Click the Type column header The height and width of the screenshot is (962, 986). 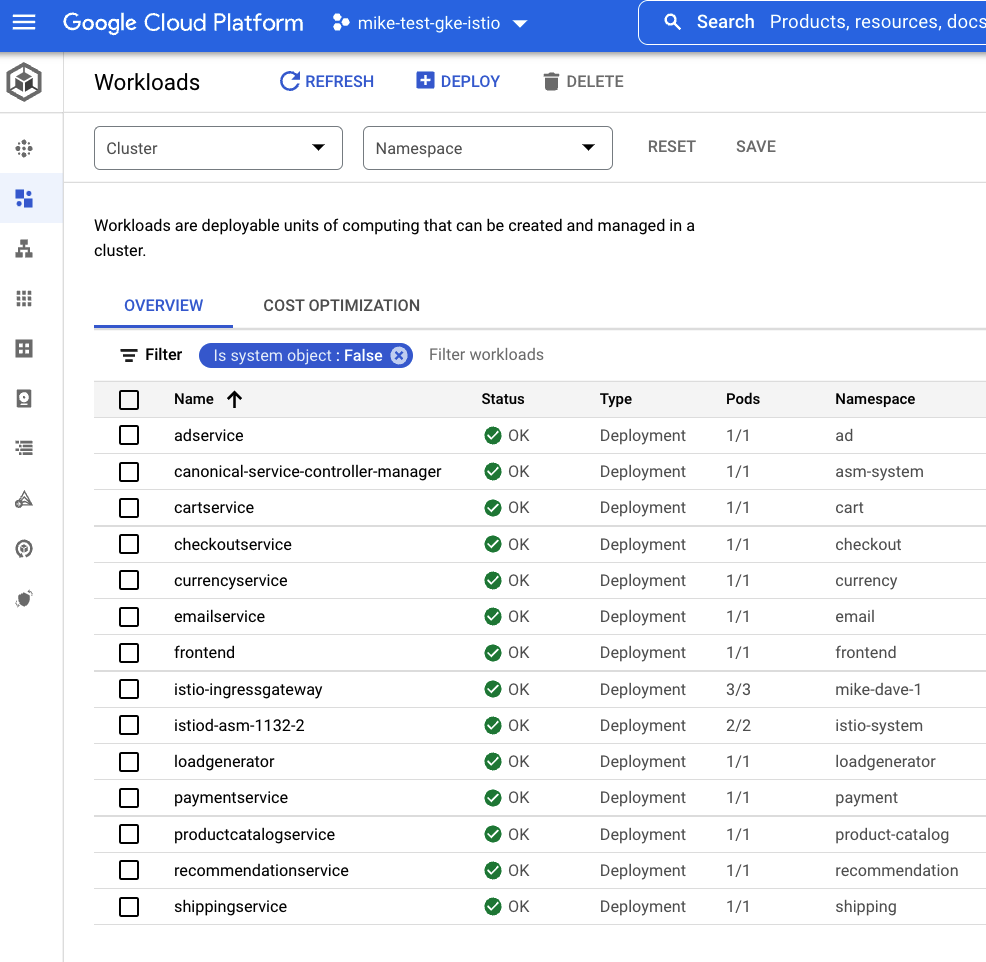point(616,399)
